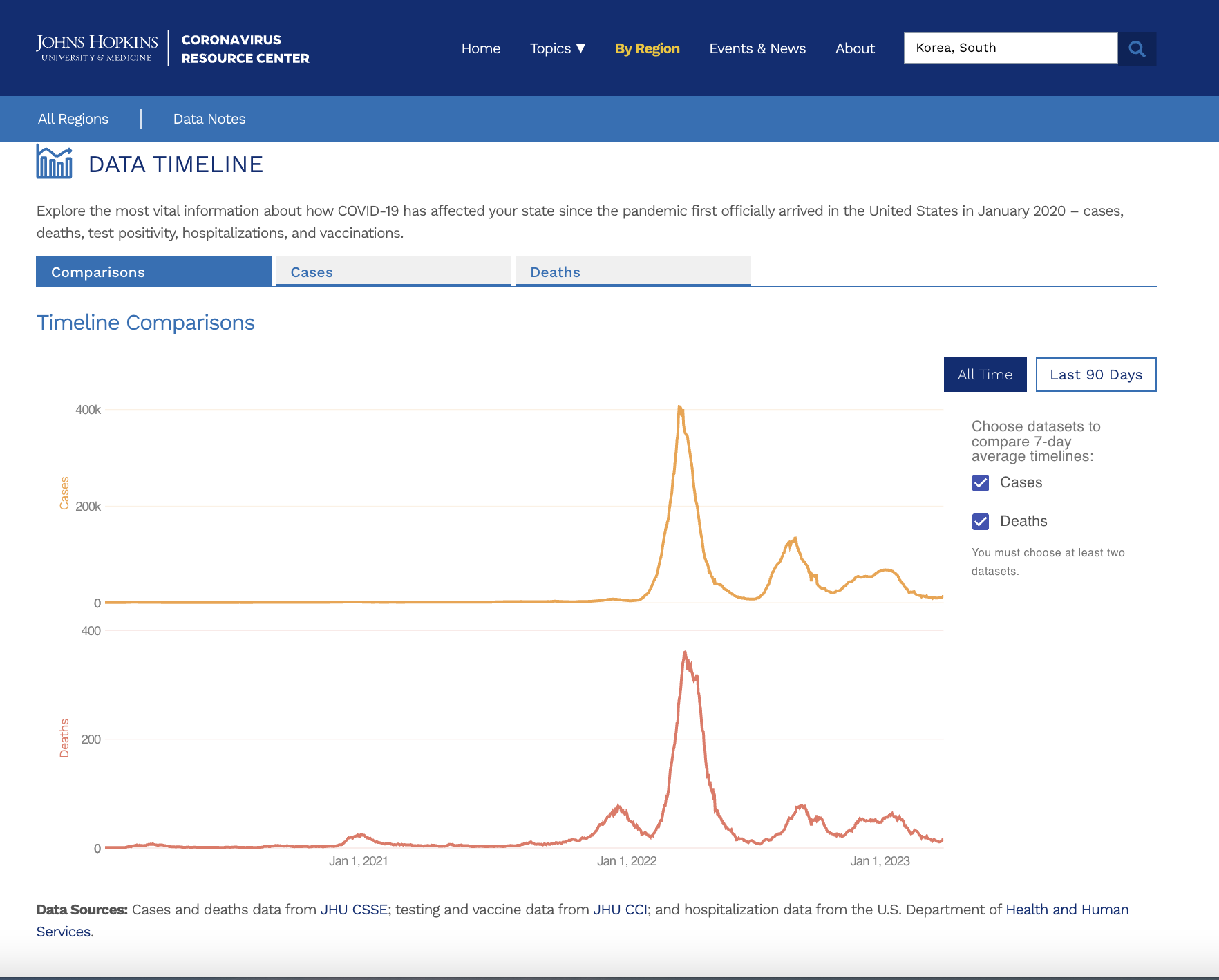Open the JHU CSSE data source link
This screenshot has width=1219, height=980.
(354, 910)
